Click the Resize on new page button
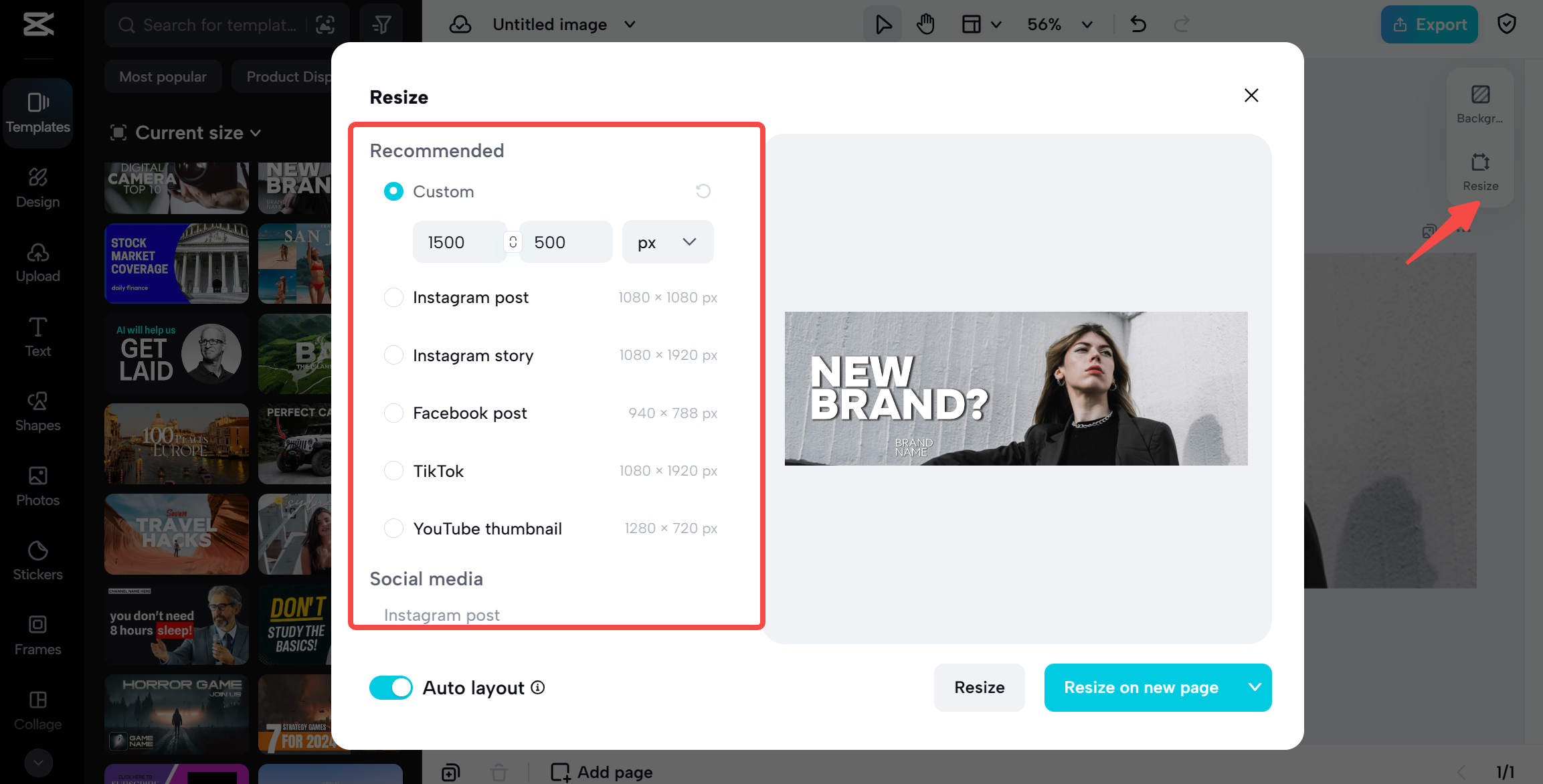Viewport: 1543px width, 784px height. [1142, 687]
